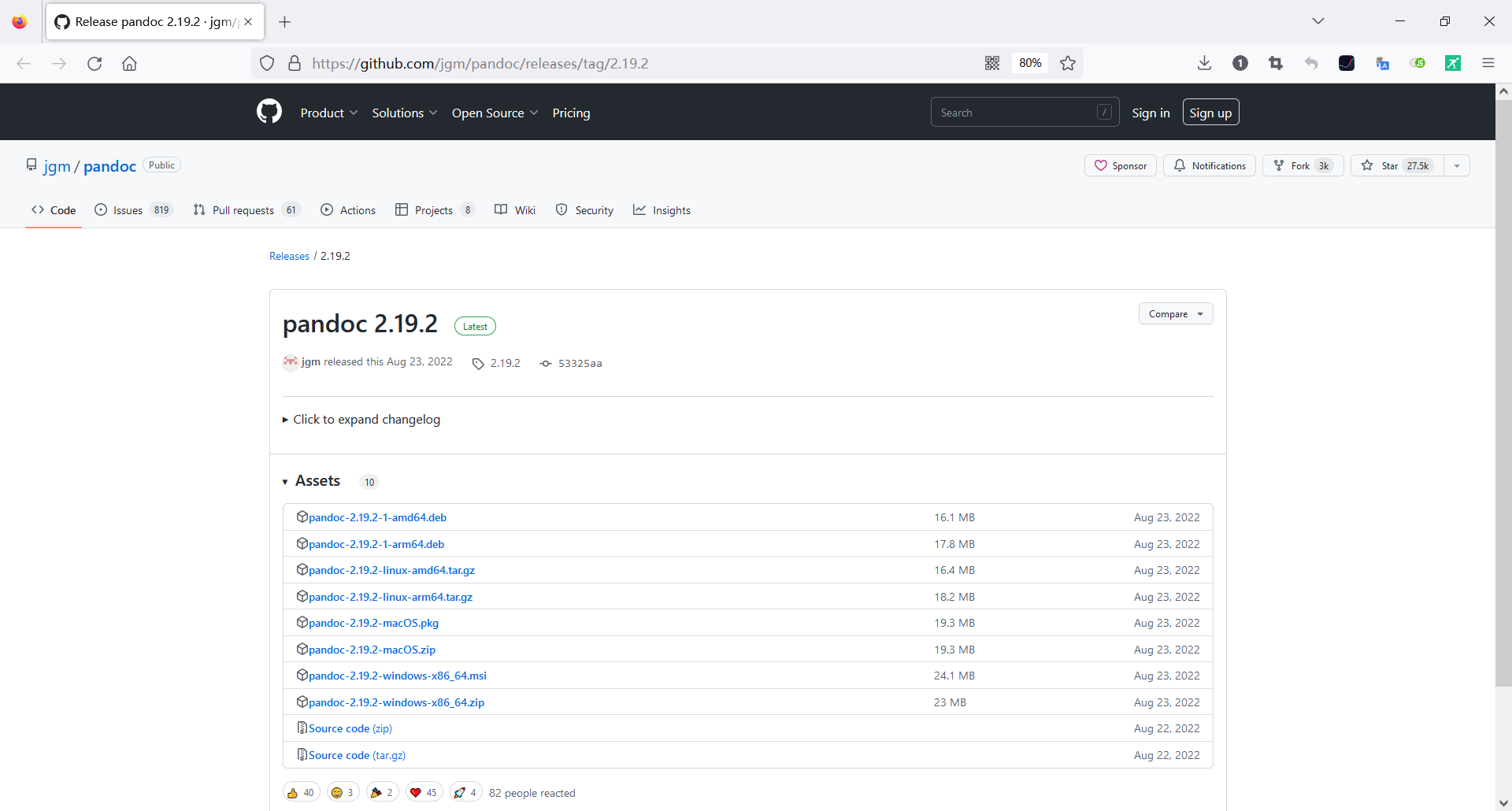Click the Sign in link
The height and width of the screenshot is (811, 1512).
[x=1151, y=113]
